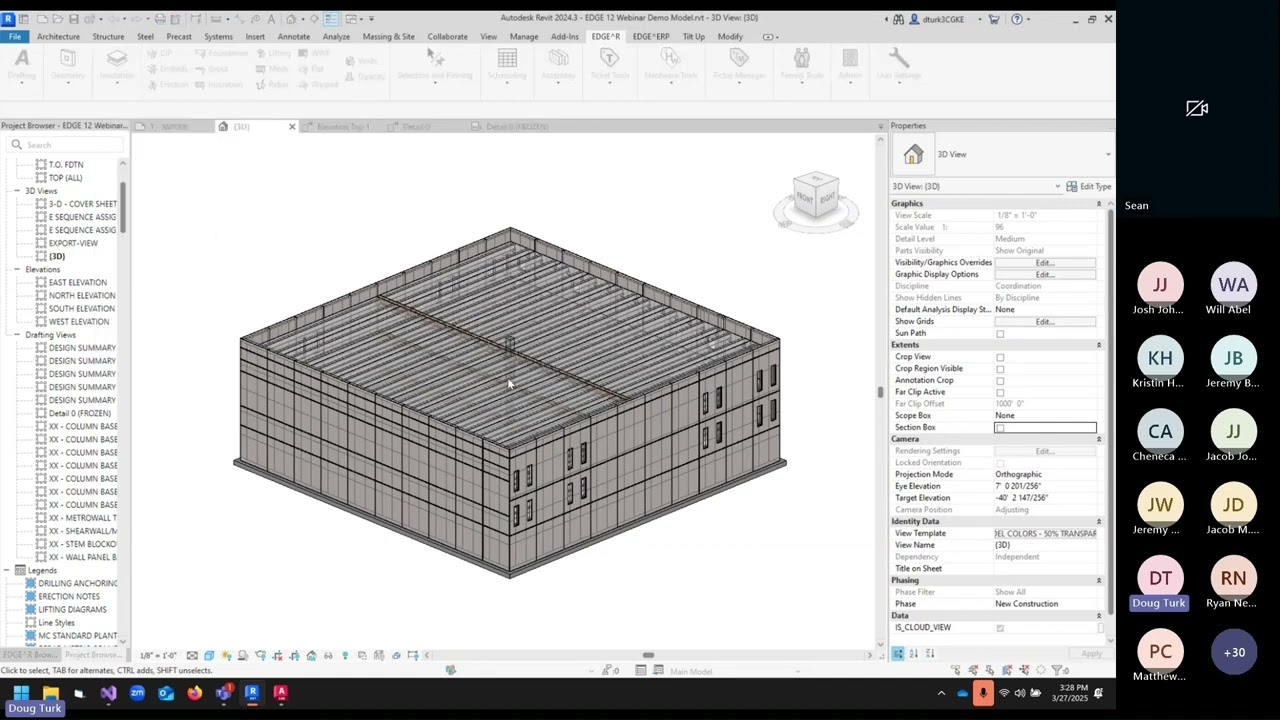Click the Save icon in quick access toolbar
The width and height of the screenshot is (1280, 720).
[x=73, y=19]
